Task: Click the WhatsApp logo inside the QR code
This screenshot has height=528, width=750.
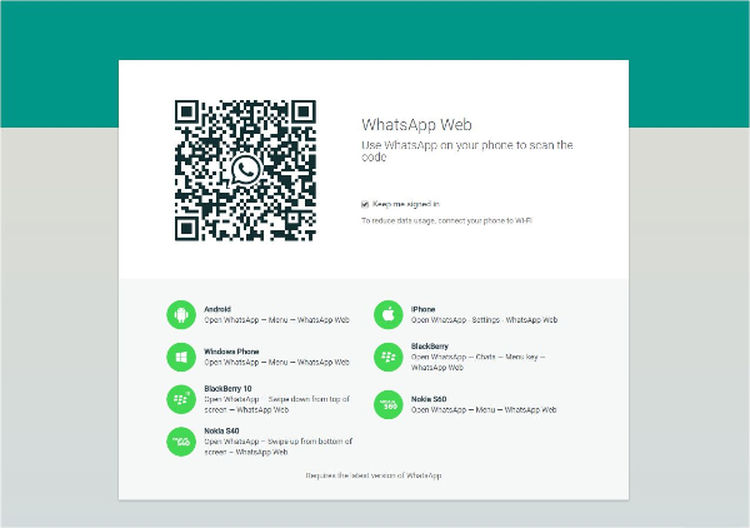Action: tap(244, 171)
